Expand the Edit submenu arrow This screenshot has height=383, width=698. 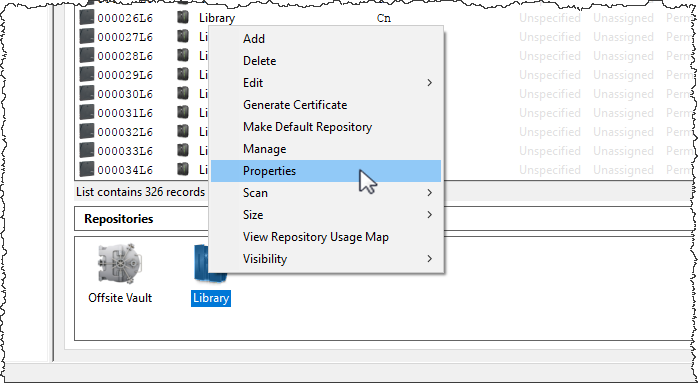click(x=430, y=83)
